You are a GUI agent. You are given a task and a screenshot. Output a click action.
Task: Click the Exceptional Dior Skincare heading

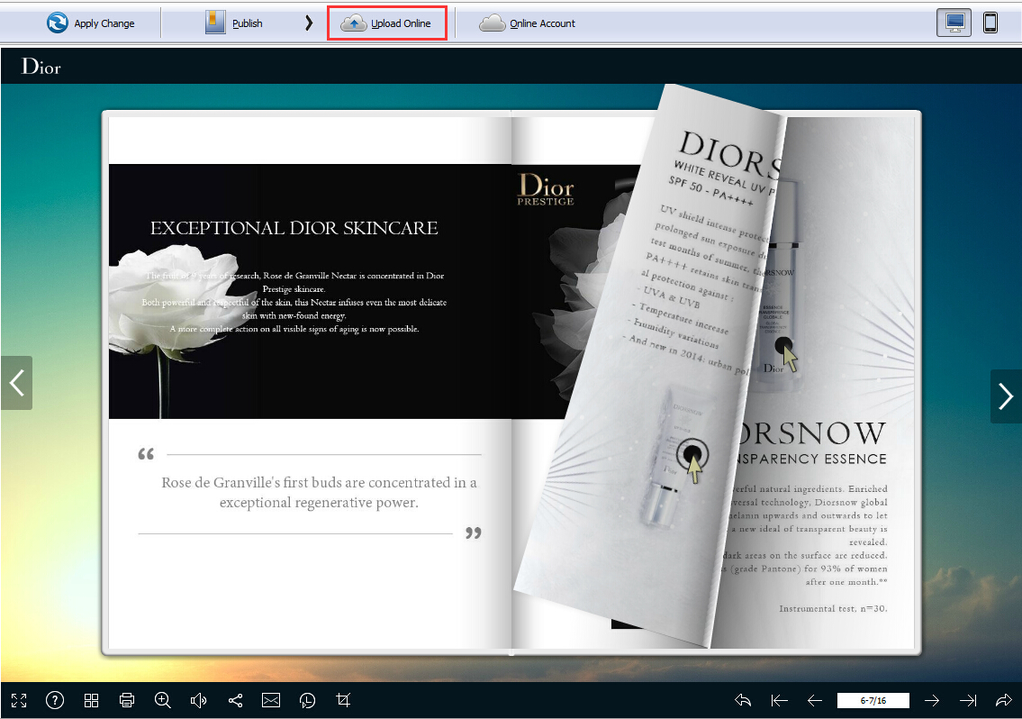click(294, 227)
